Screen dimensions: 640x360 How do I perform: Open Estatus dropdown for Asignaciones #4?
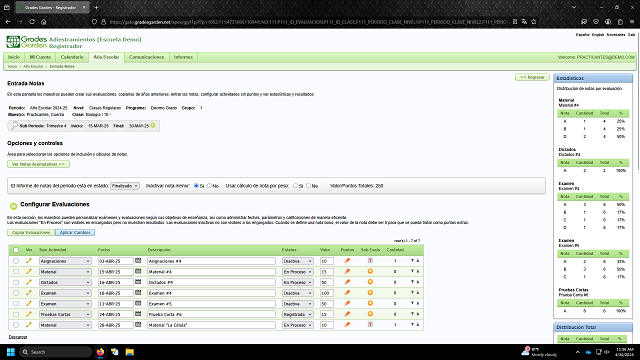[298, 261]
